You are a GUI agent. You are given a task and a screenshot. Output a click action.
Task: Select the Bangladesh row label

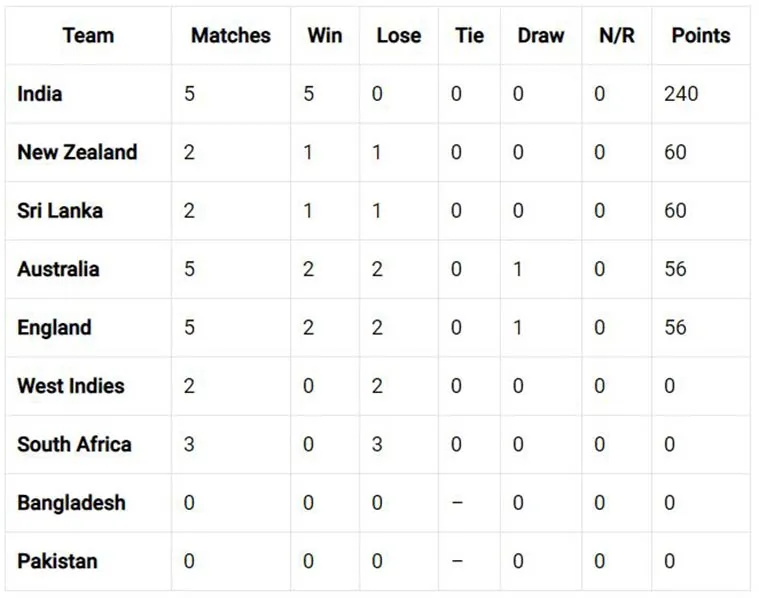[x=72, y=503]
